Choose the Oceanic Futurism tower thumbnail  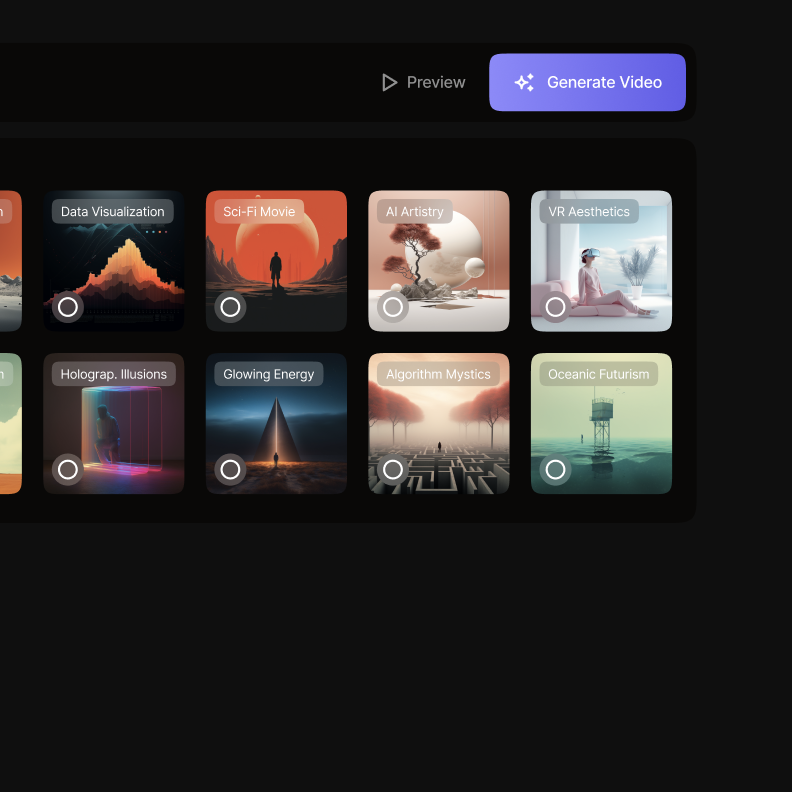pos(602,423)
